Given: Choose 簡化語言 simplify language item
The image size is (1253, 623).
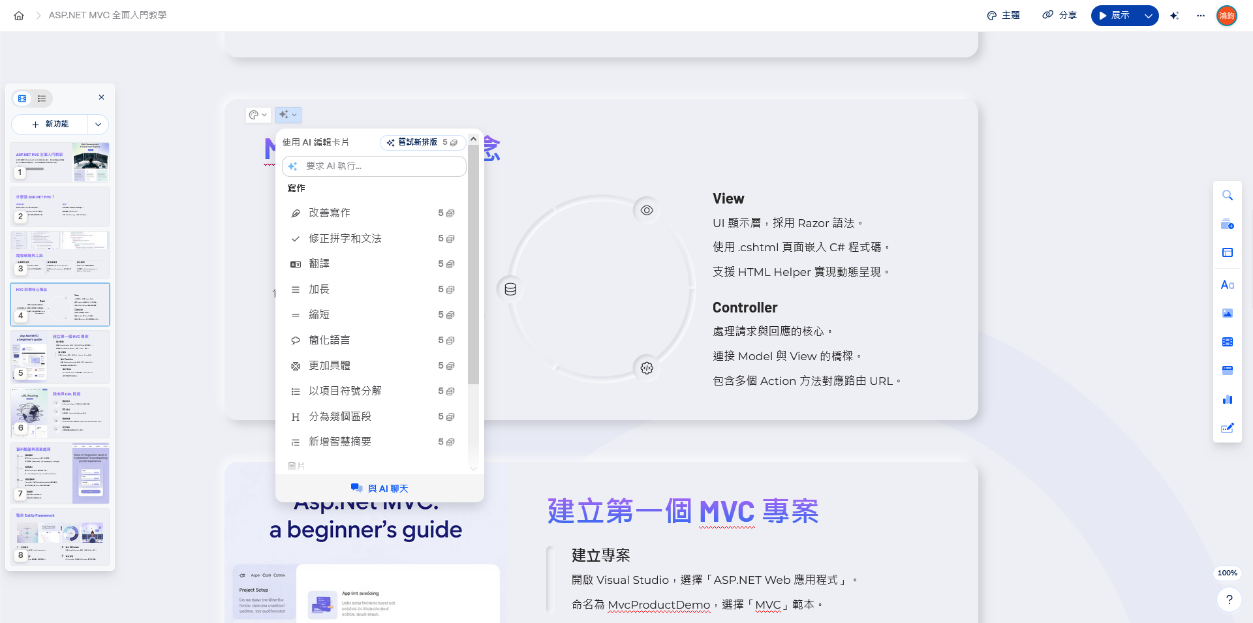Looking at the screenshot, I should [x=373, y=340].
